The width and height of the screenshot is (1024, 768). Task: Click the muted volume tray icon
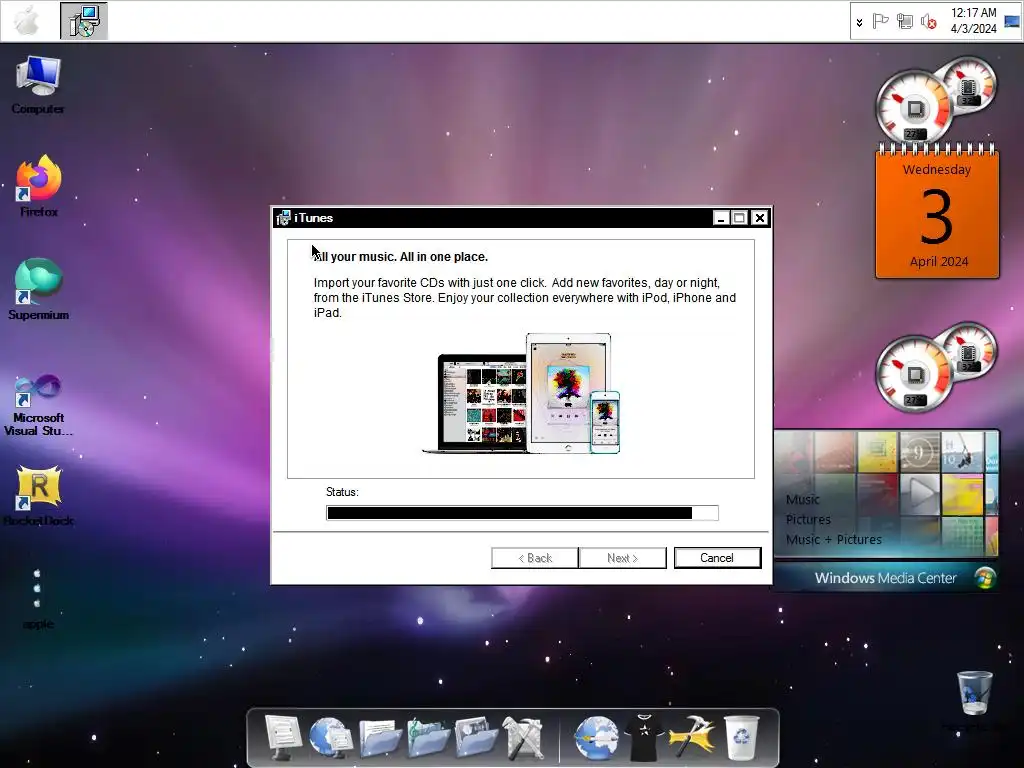click(x=928, y=22)
